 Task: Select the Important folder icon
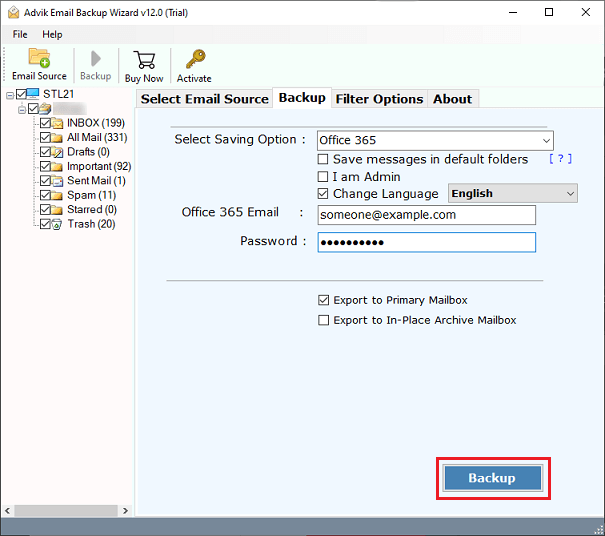(57, 166)
